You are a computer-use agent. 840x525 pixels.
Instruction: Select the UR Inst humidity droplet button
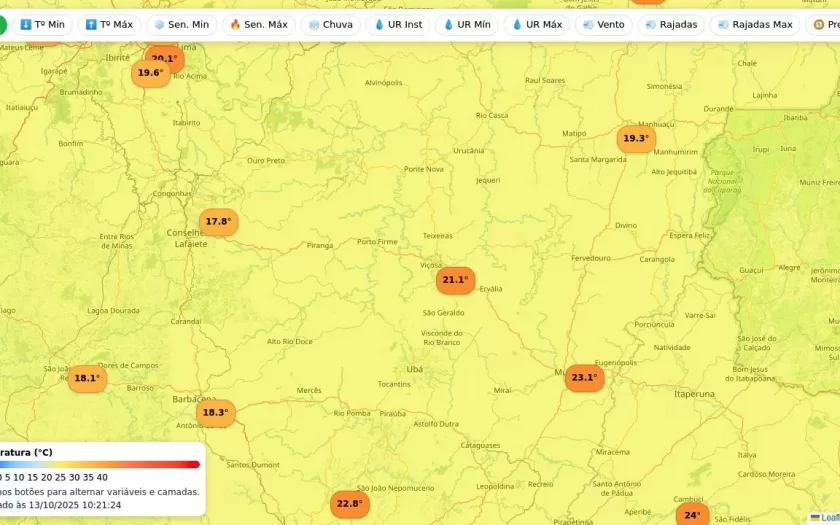[x=398, y=24]
